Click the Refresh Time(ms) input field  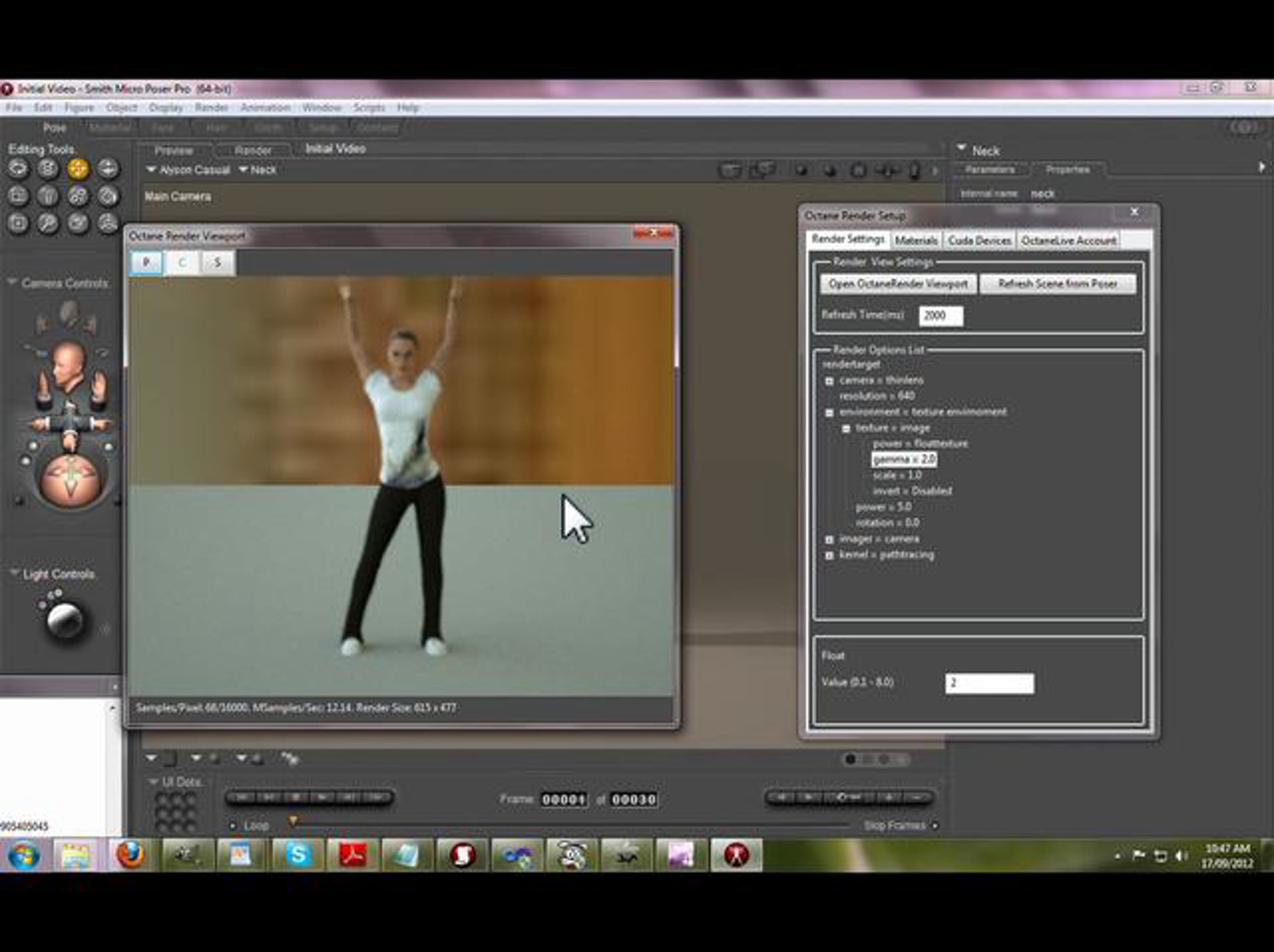coord(941,315)
